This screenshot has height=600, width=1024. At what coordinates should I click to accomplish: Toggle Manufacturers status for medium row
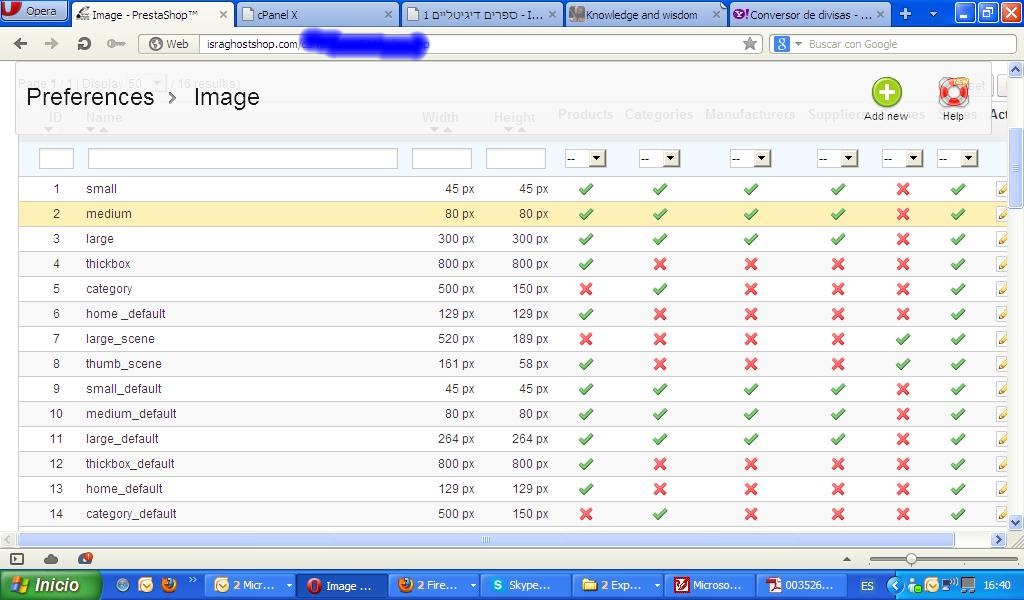[751, 213]
